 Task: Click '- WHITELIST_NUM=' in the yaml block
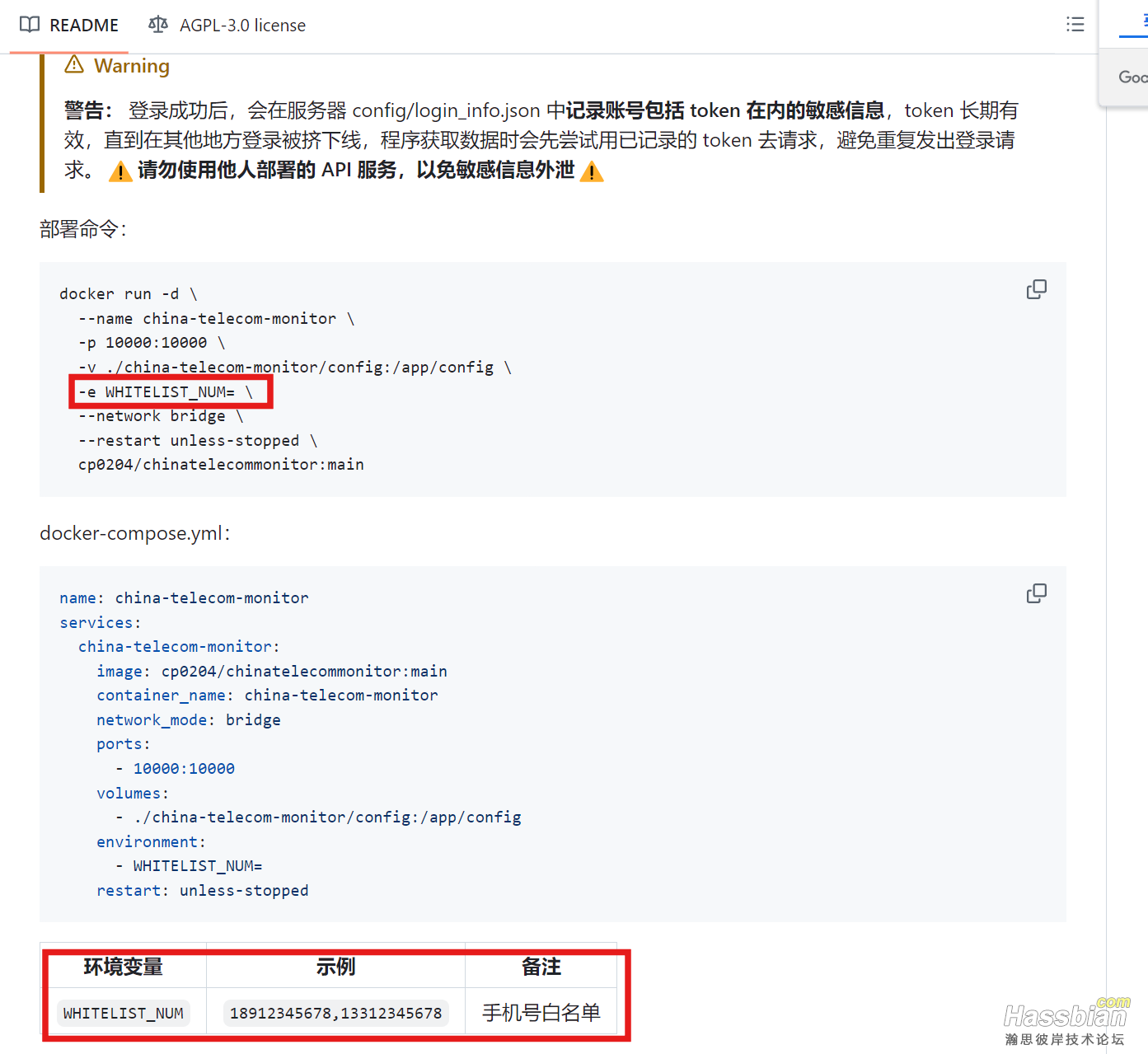click(189, 865)
